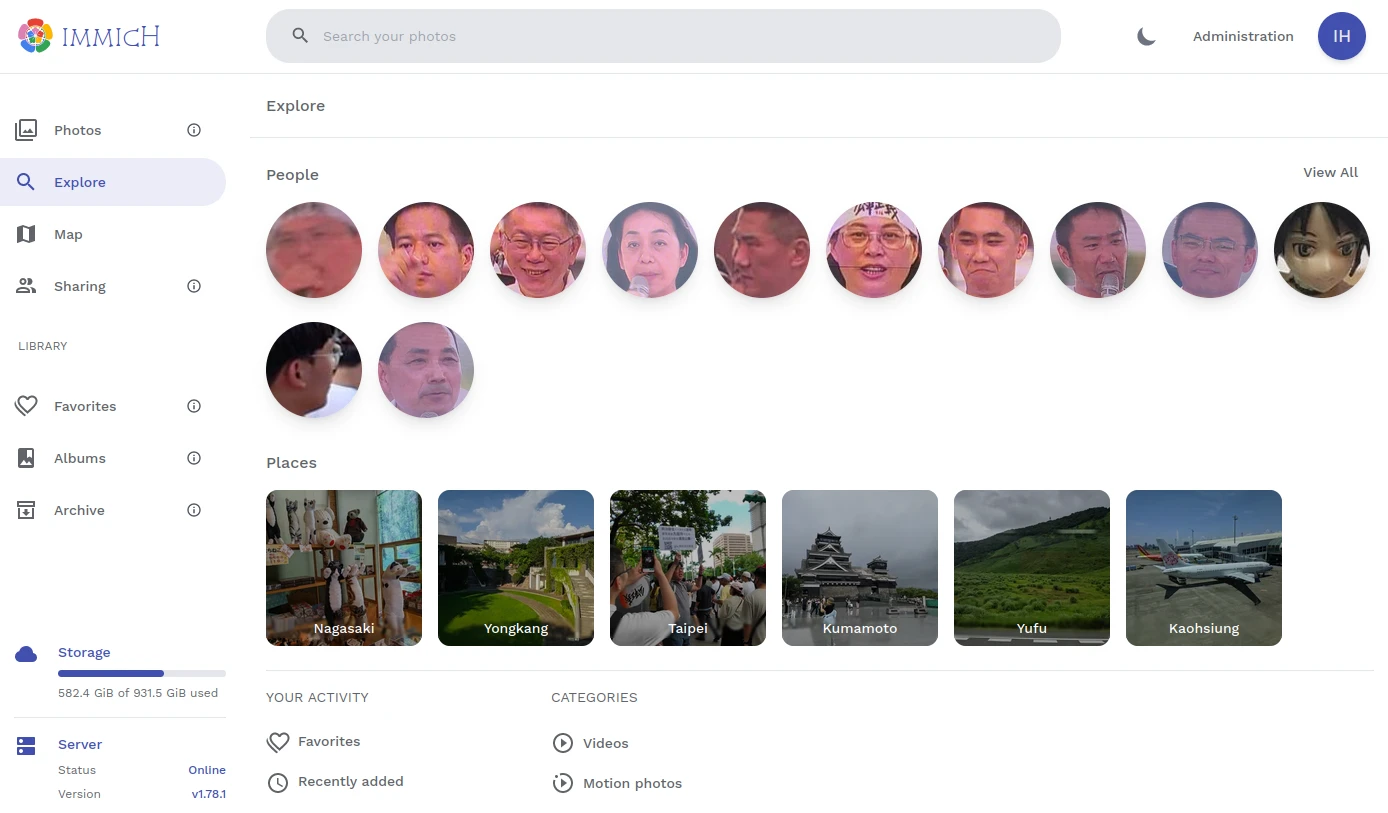
Task: Click the Immich logo
Action: [89, 37]
